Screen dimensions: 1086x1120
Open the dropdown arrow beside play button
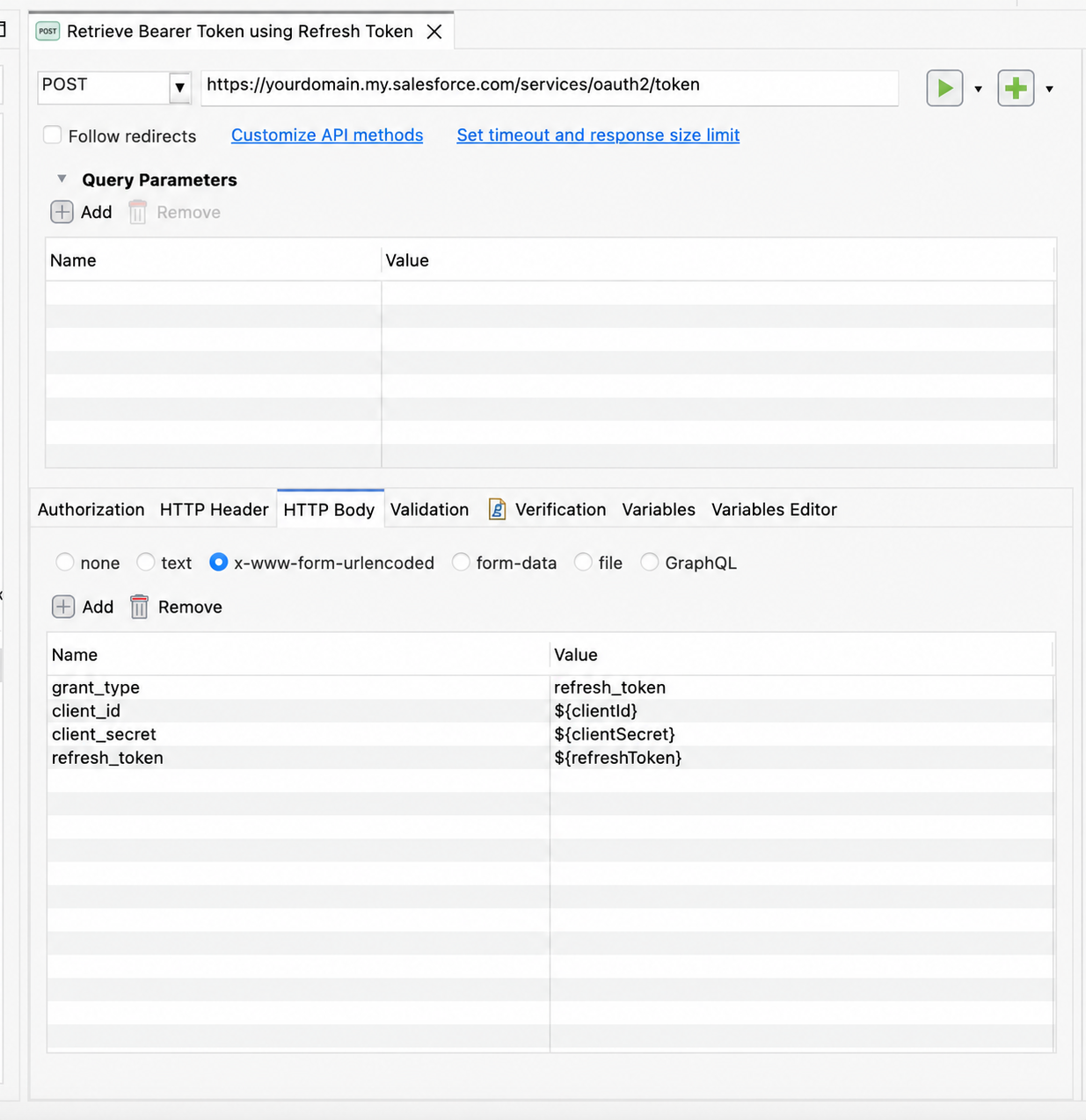coord(978,89)
